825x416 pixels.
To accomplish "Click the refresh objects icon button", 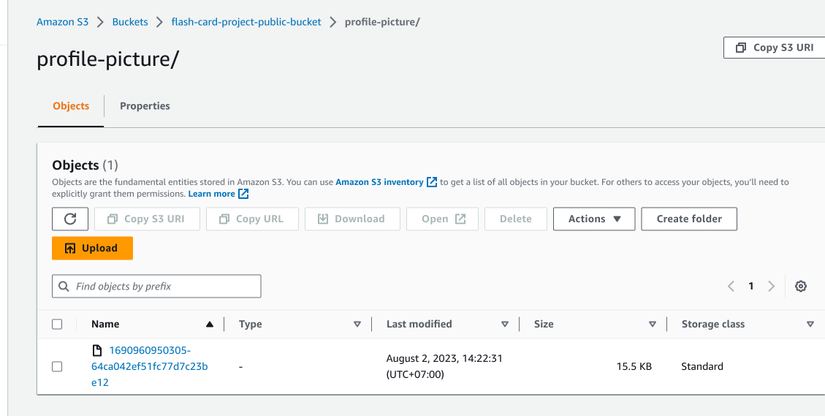I will click(70, 219).
